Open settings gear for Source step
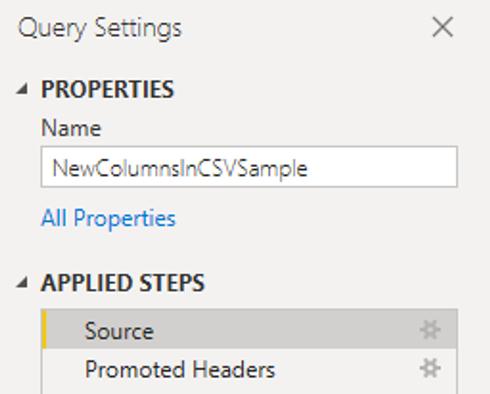This screenshot has width=490, height=394. click(x=430, y=330)
